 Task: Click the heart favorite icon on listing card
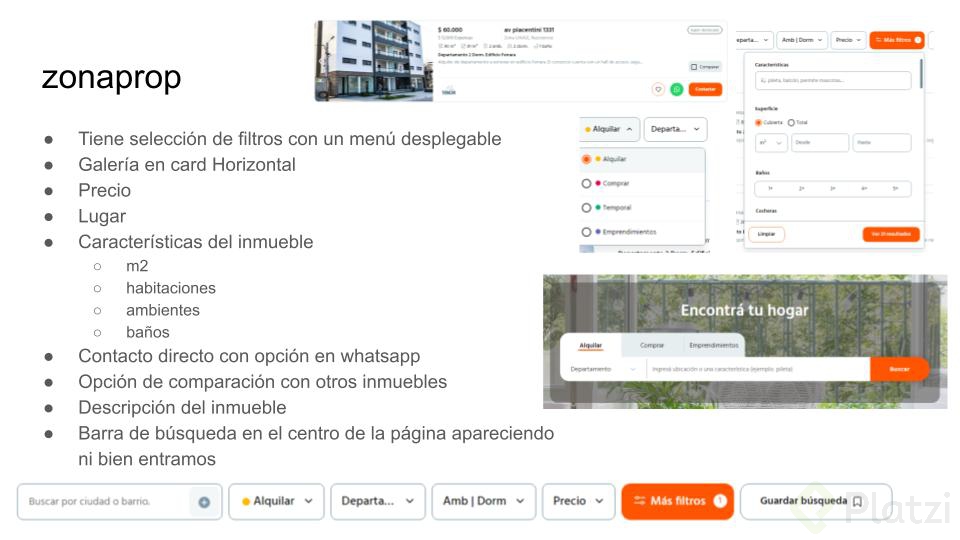658,89
